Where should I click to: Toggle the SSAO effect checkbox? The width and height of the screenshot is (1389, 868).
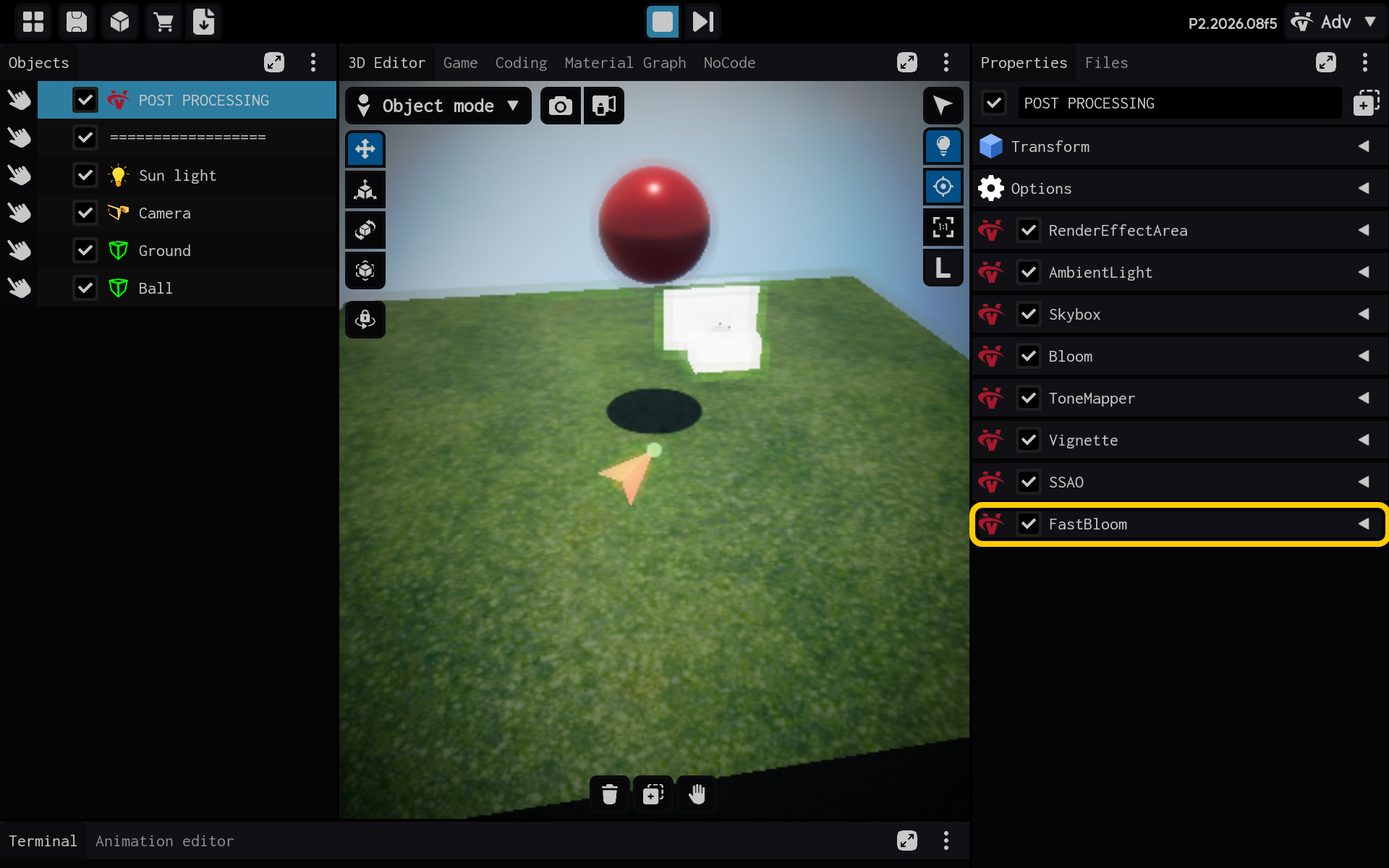coord(1029,482)
